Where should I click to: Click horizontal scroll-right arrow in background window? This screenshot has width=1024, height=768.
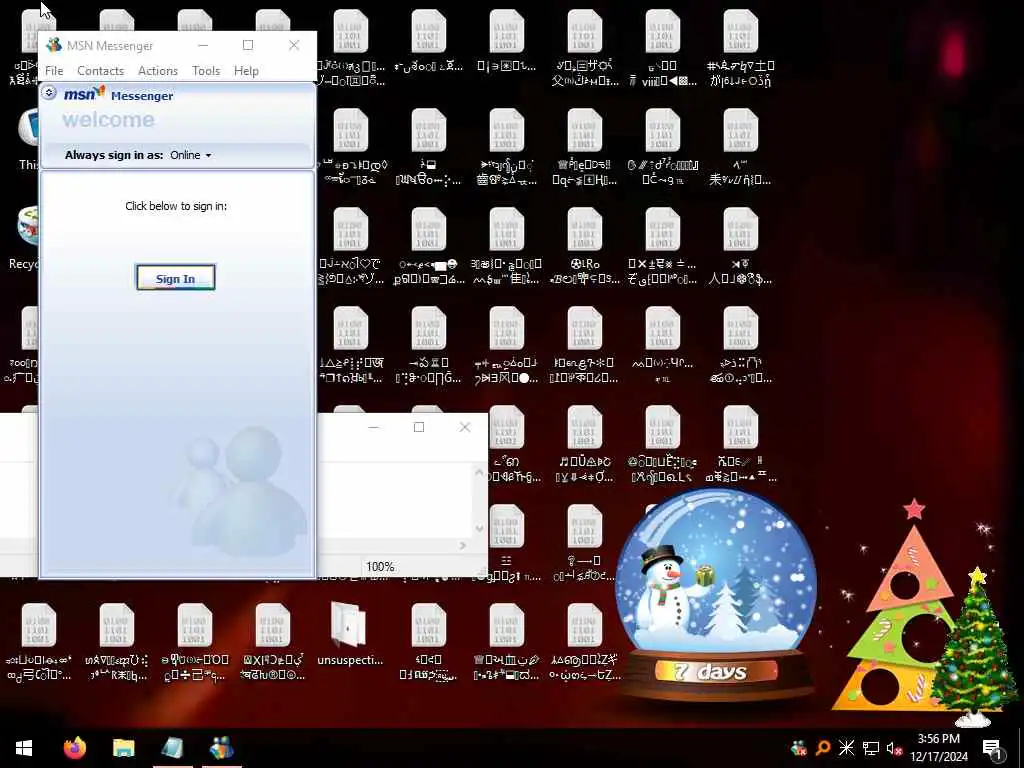click(x=463, y=546)
